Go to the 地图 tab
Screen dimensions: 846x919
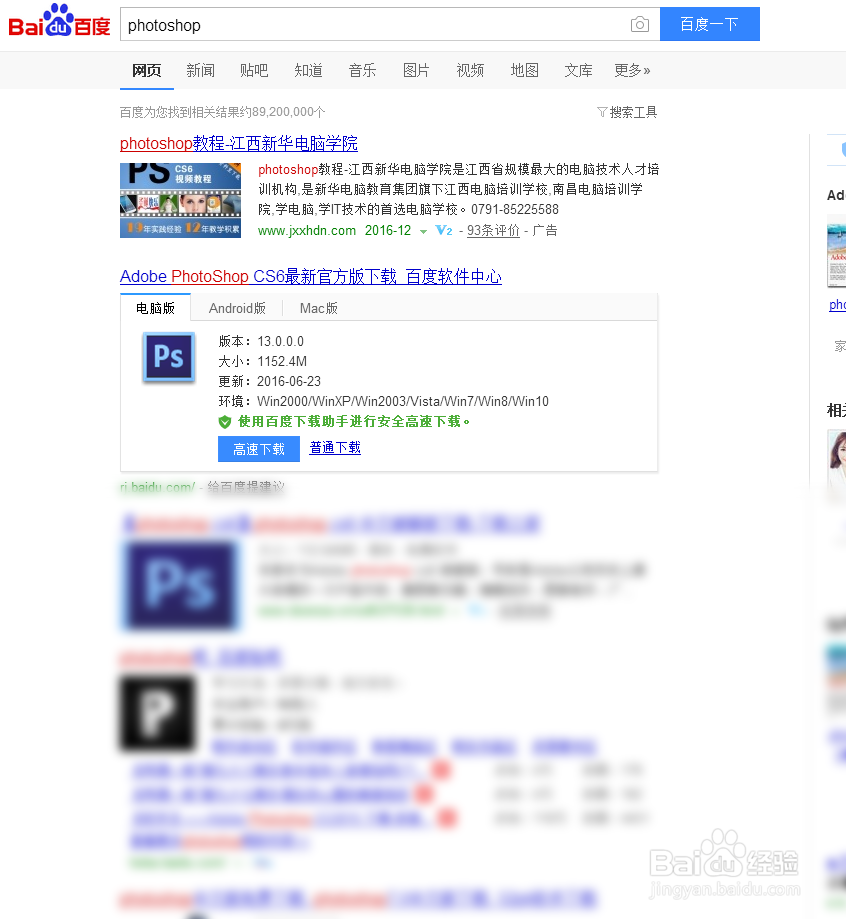click(x=525, y=71)
